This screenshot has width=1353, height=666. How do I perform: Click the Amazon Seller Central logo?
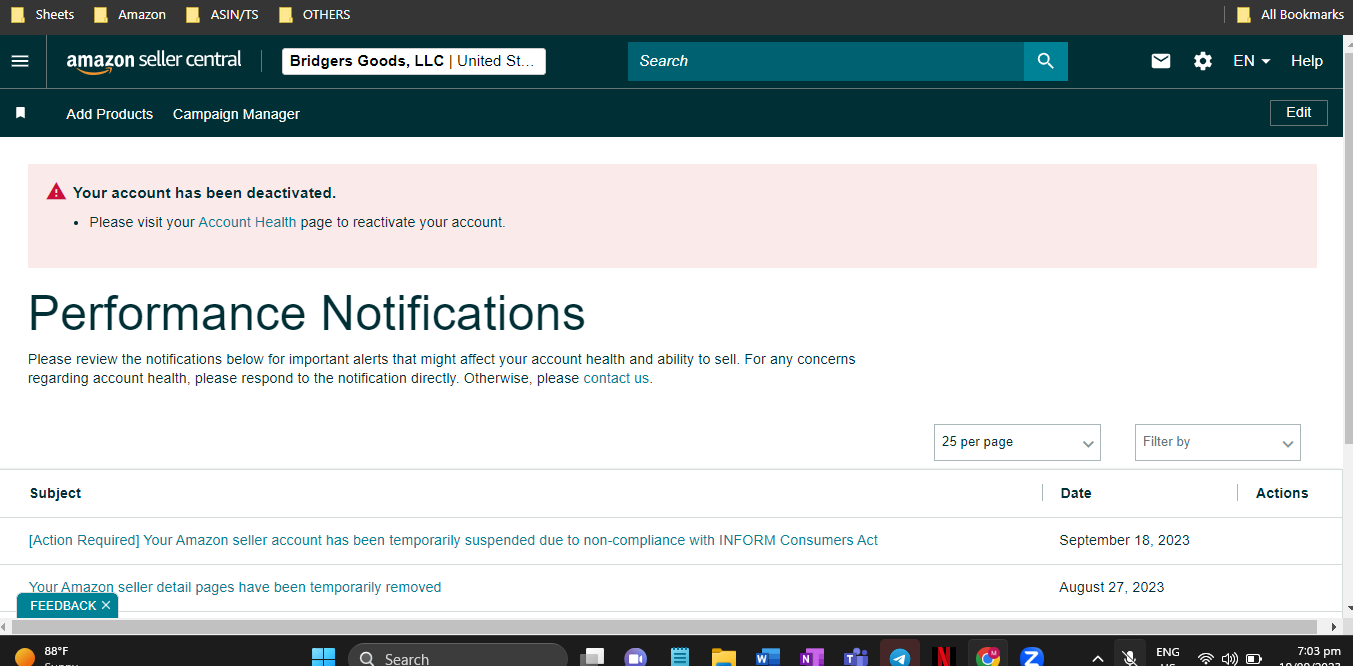click(x=154, y=61)
